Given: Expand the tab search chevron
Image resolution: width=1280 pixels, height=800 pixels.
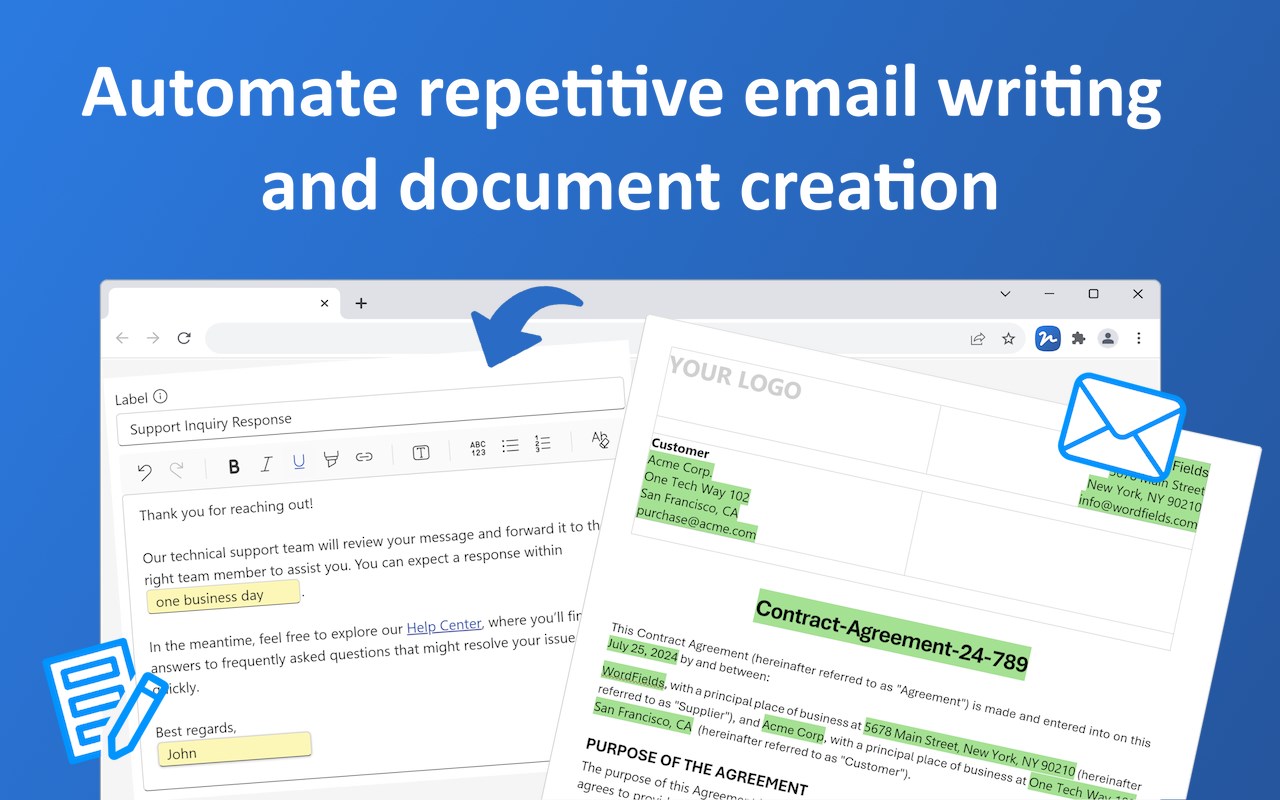Looking at the screenshot, I should (x=1006, y=294).
